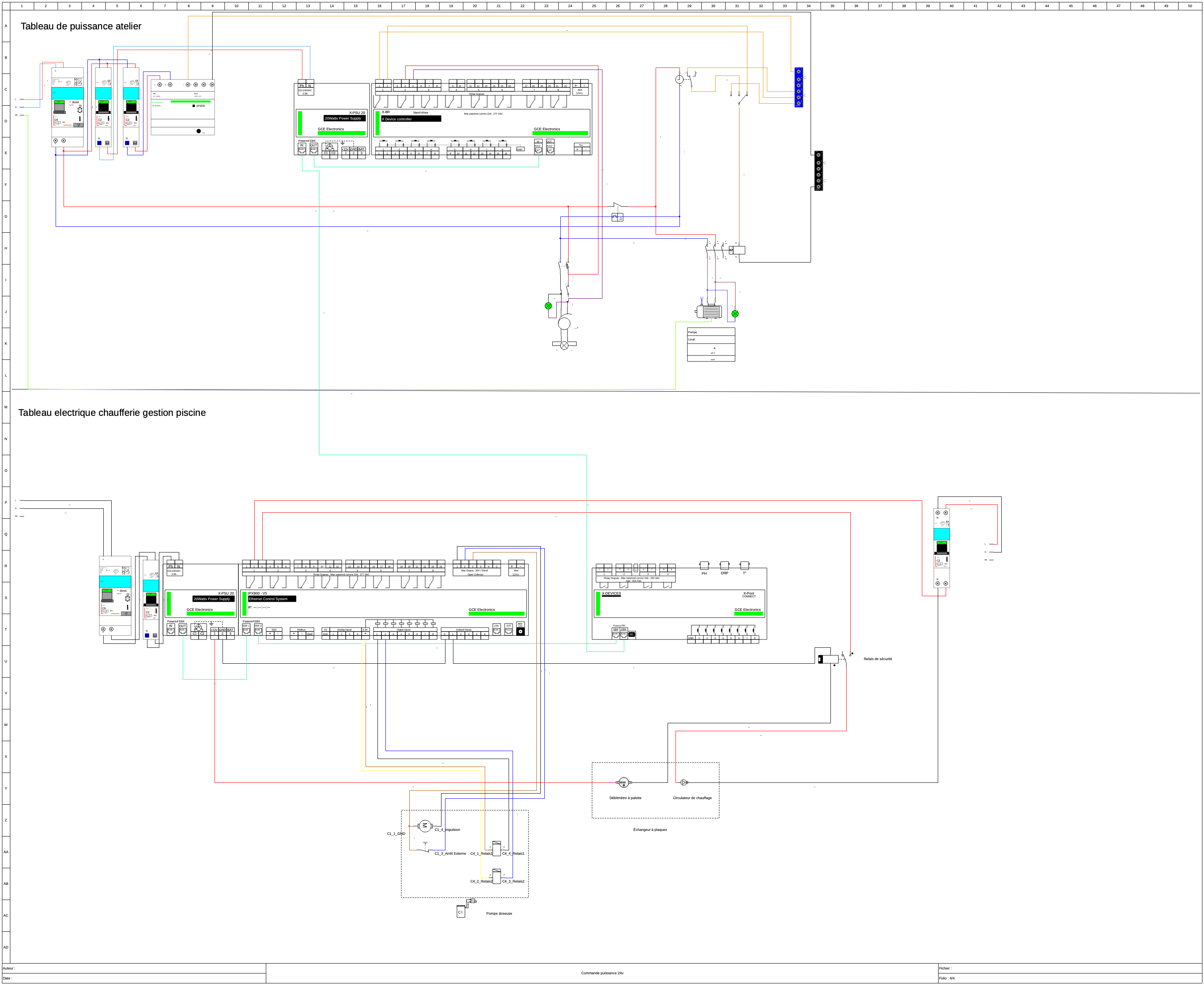Select the C4_1_Relais1 relay symbol
The width and height of the screenshot is (1204, 985).
point(496,849)
